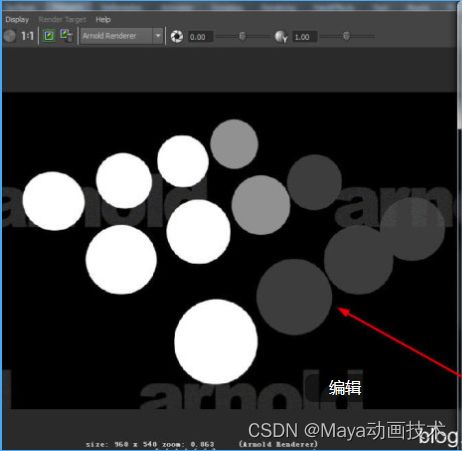This screenshot has height=451, width=462.
Task: Click the exposure value field 0.00
Action: click(200, 37)
